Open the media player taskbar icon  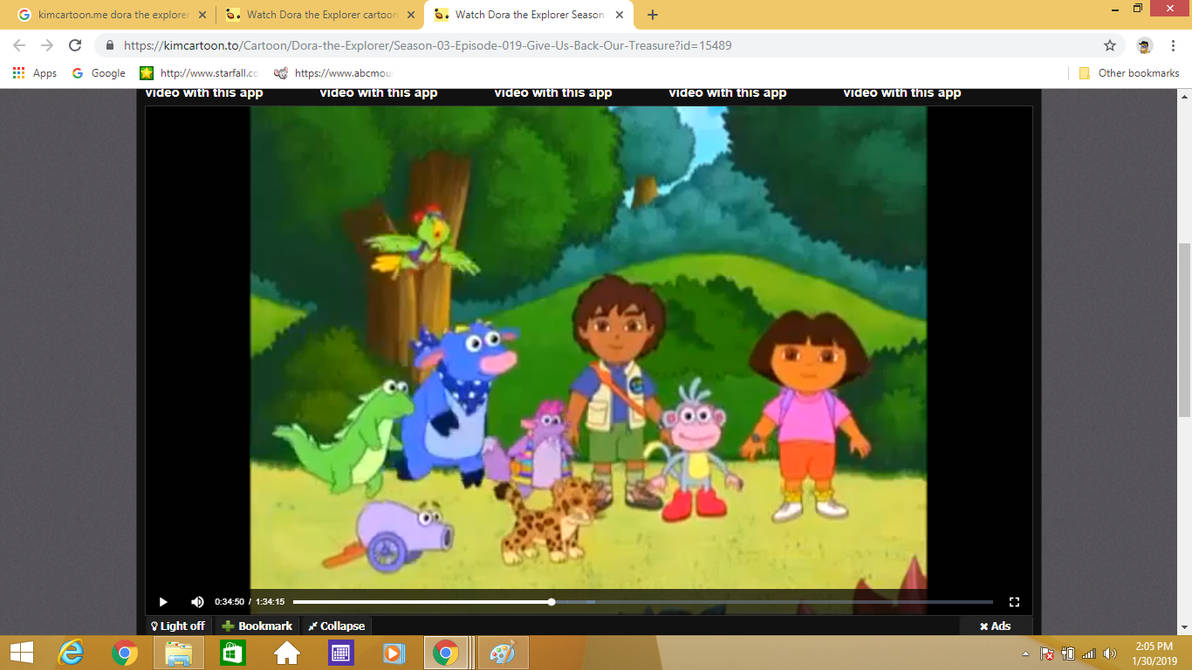point(394,653)
